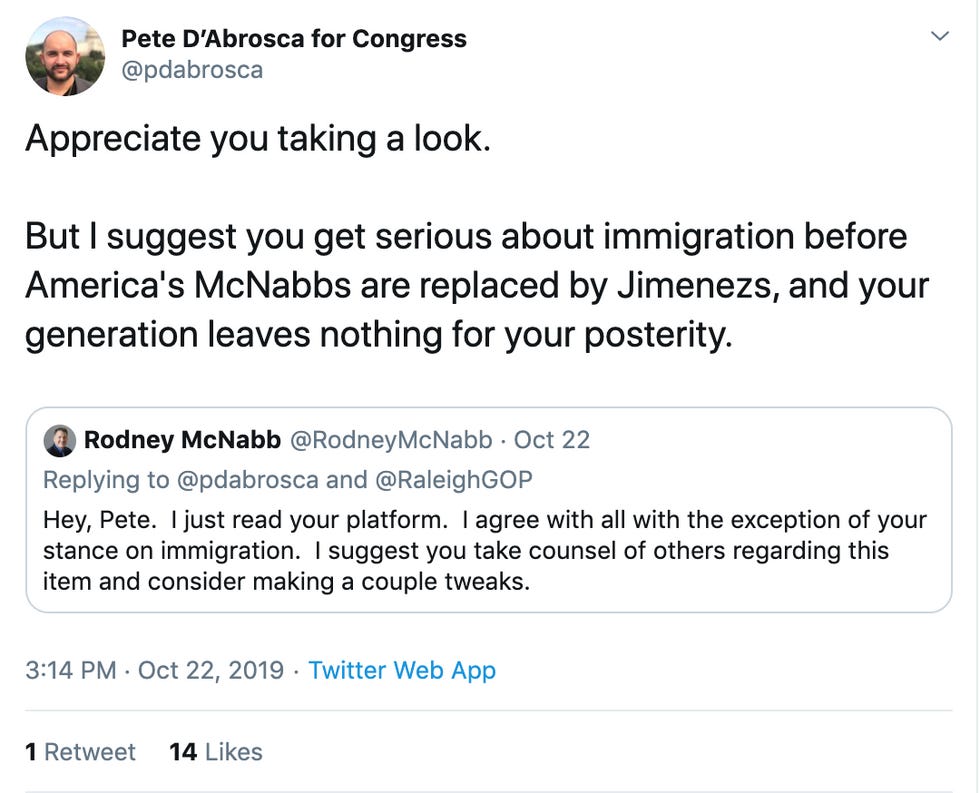Image resolution: width=980 pixels, height=793 pixels.
Task: Open the "Twitter Web App" source link
Action: pos(402,670)
